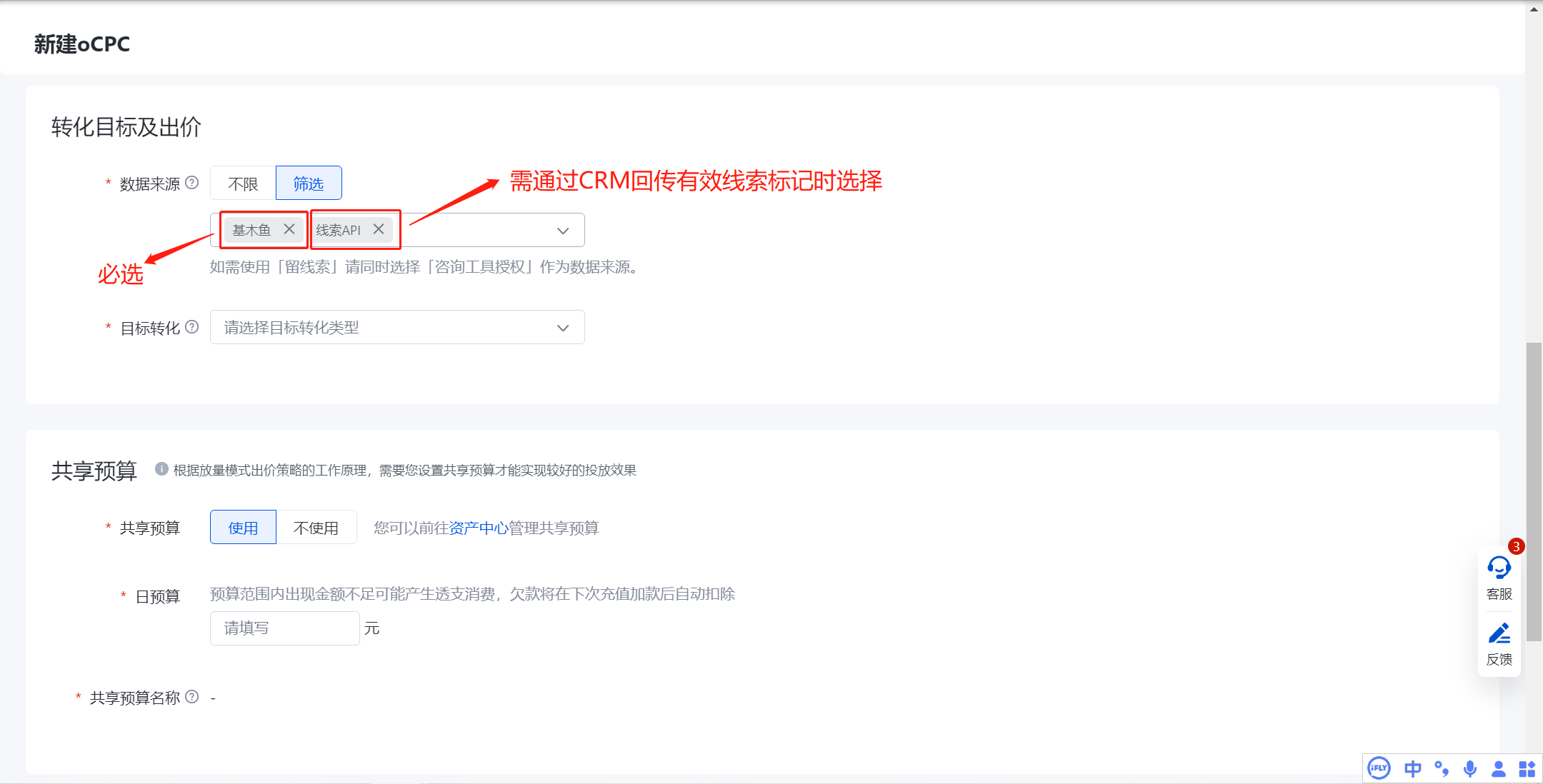This screenshot has height=784, width=1543.
Task: Choose 使用 for shared budget
Action: pyautogui.click(x=243, y=528)
